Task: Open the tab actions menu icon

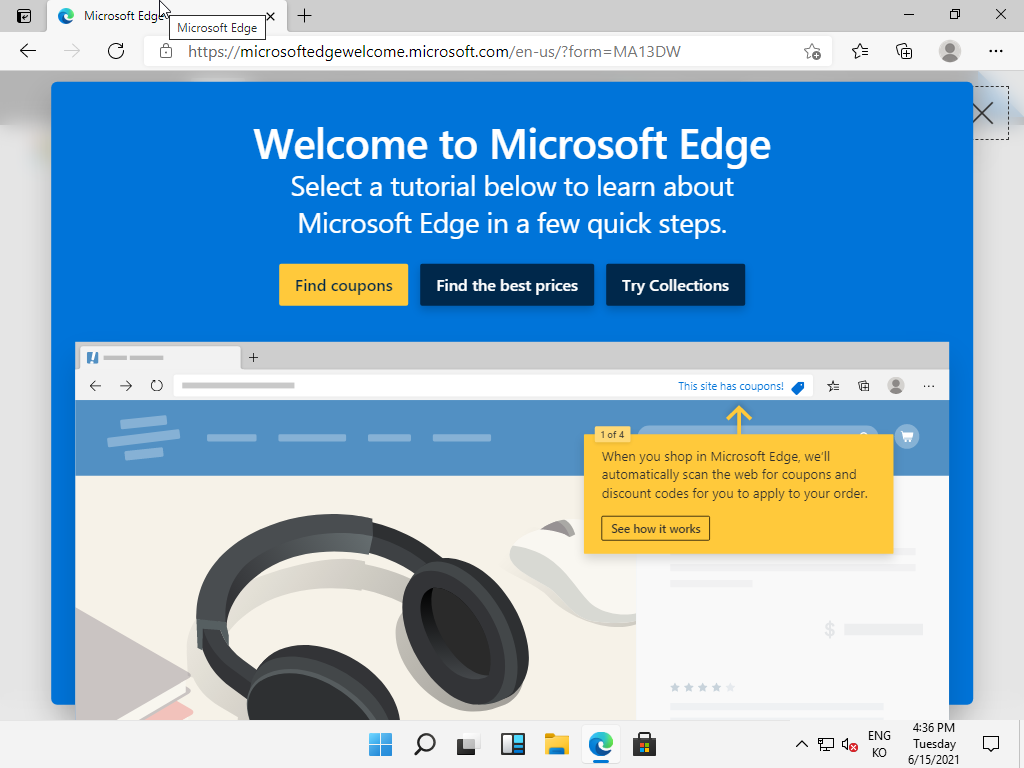Action: [x=24, y=16]
